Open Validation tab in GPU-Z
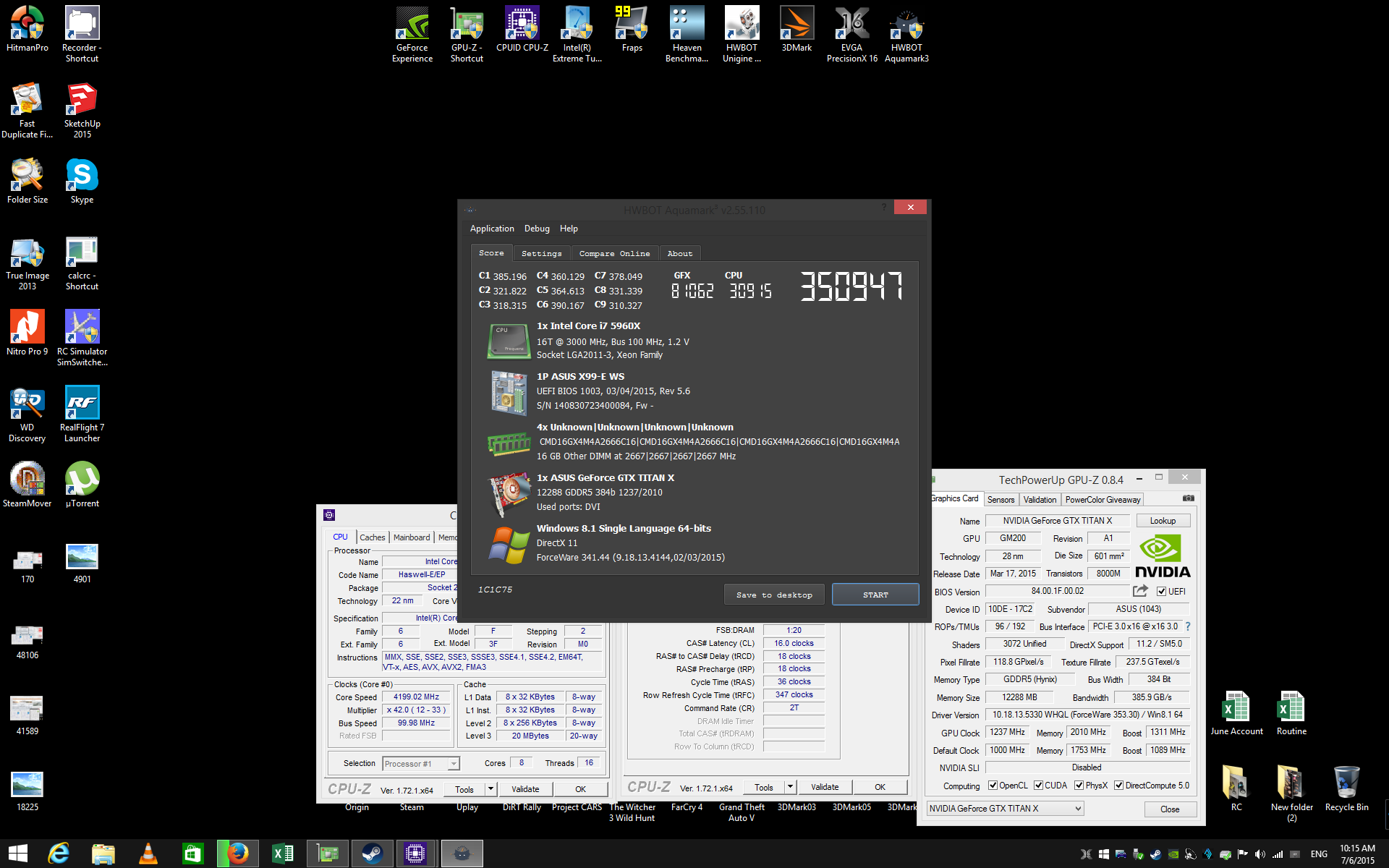 (1040, 500)
